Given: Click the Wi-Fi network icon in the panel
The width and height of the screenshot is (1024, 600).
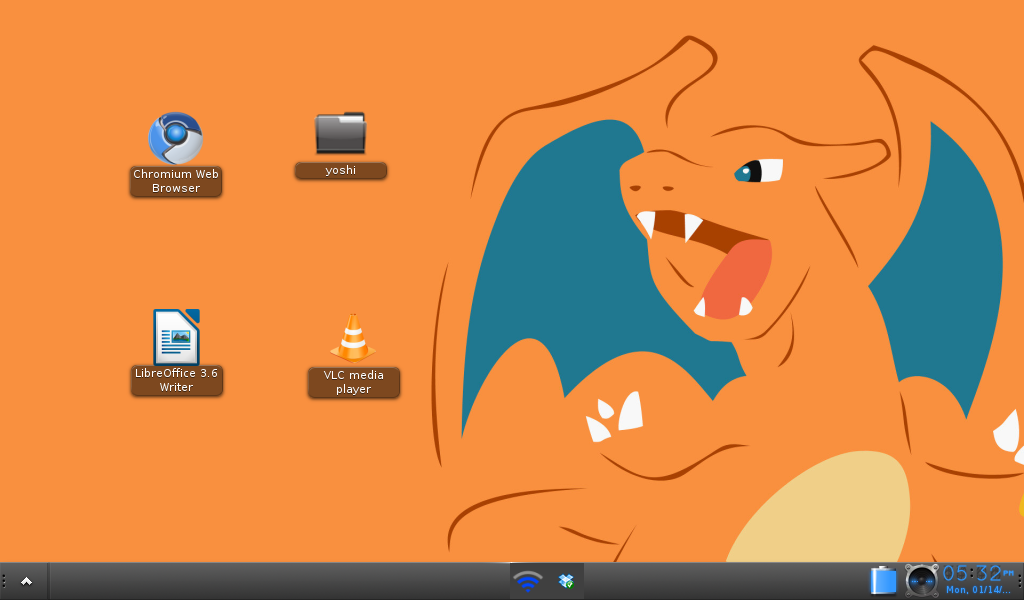Looking at the screenshot, I should click(x=528, y=580).
